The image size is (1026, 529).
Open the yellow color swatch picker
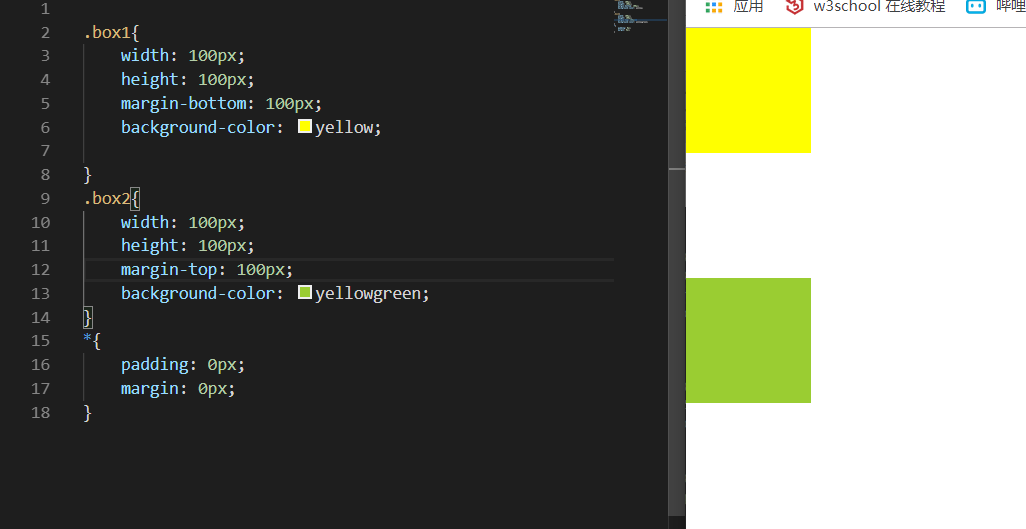304,126
